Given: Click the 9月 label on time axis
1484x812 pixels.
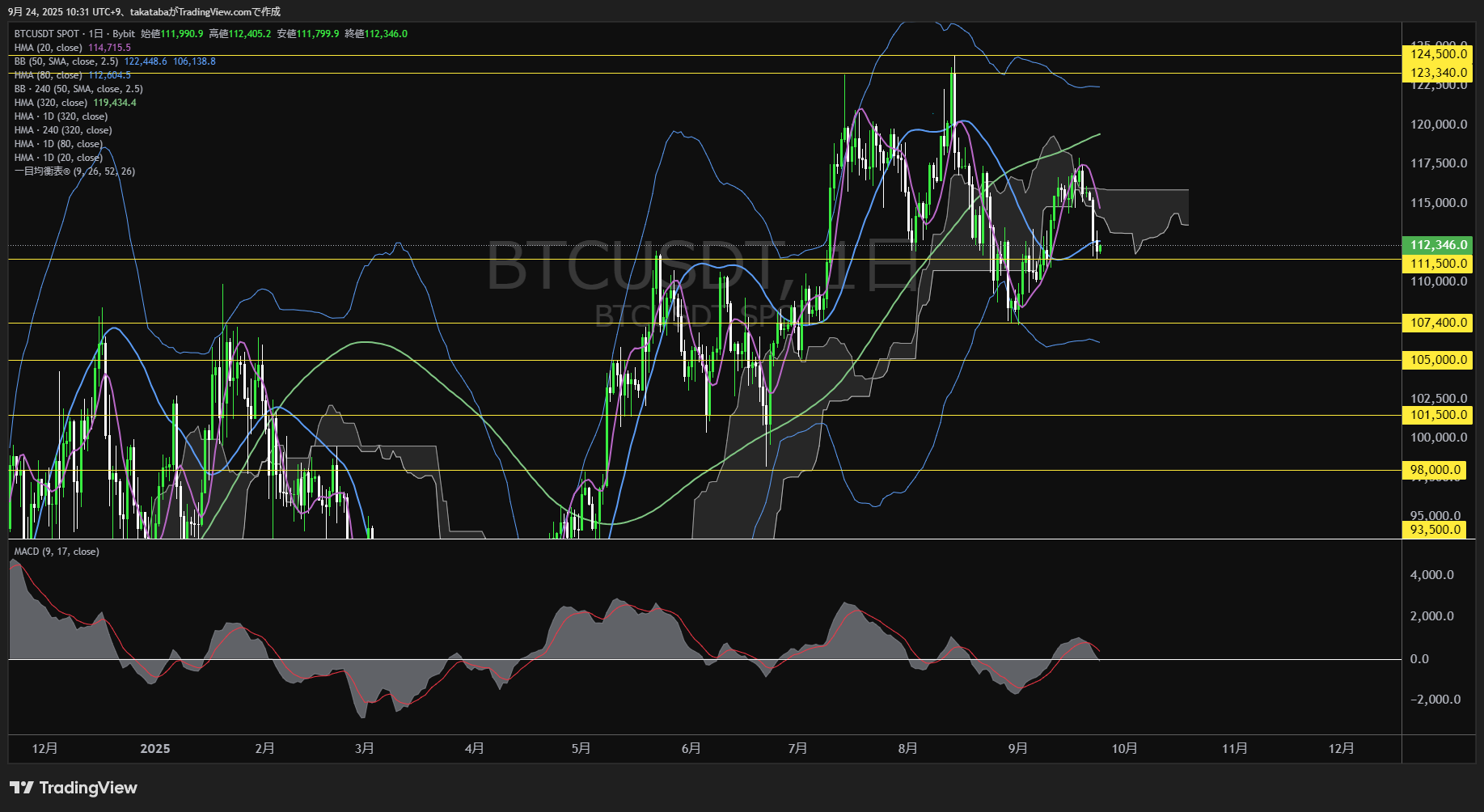Looking at the screenshot, I should click(x=1017, y=749).
